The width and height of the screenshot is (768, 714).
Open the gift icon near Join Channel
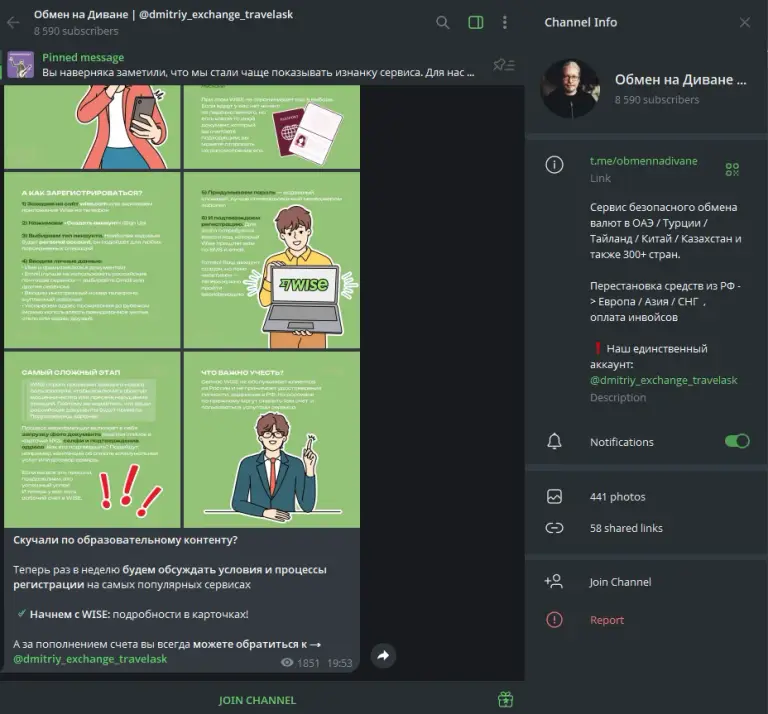505,700
